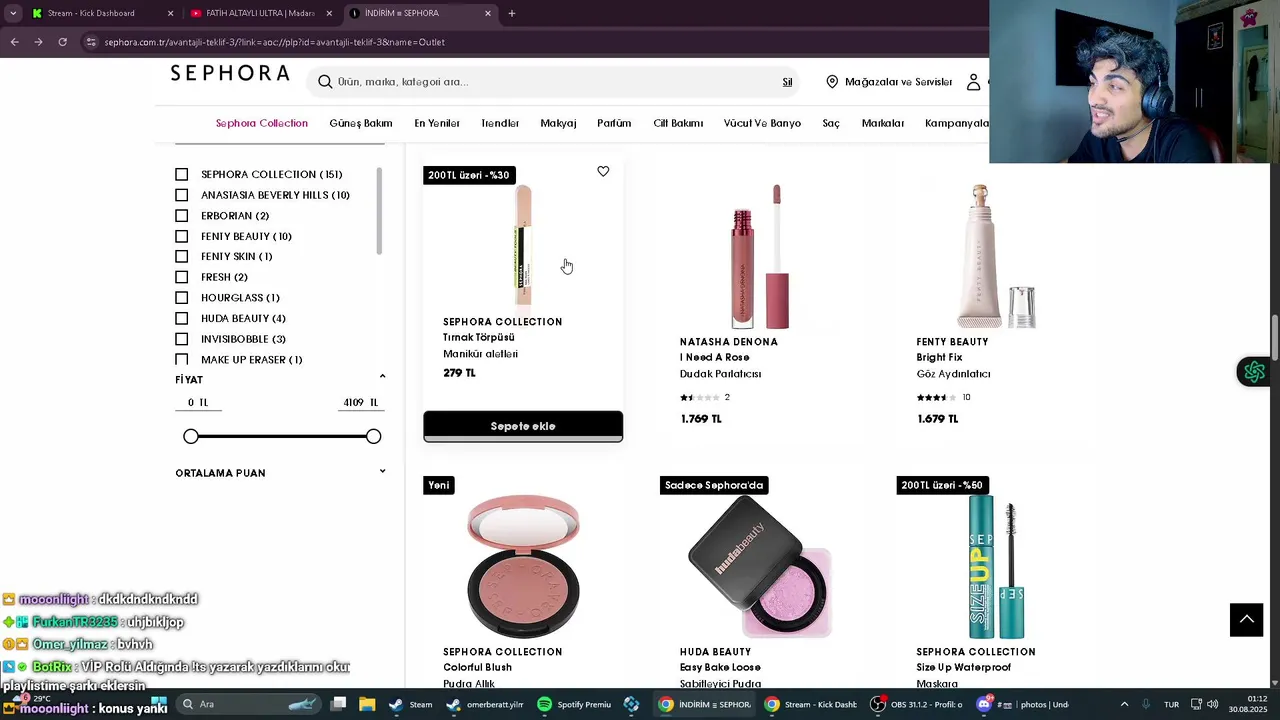Focus the product search input field
1280x720 pixels.
click(x=555, y=82)
